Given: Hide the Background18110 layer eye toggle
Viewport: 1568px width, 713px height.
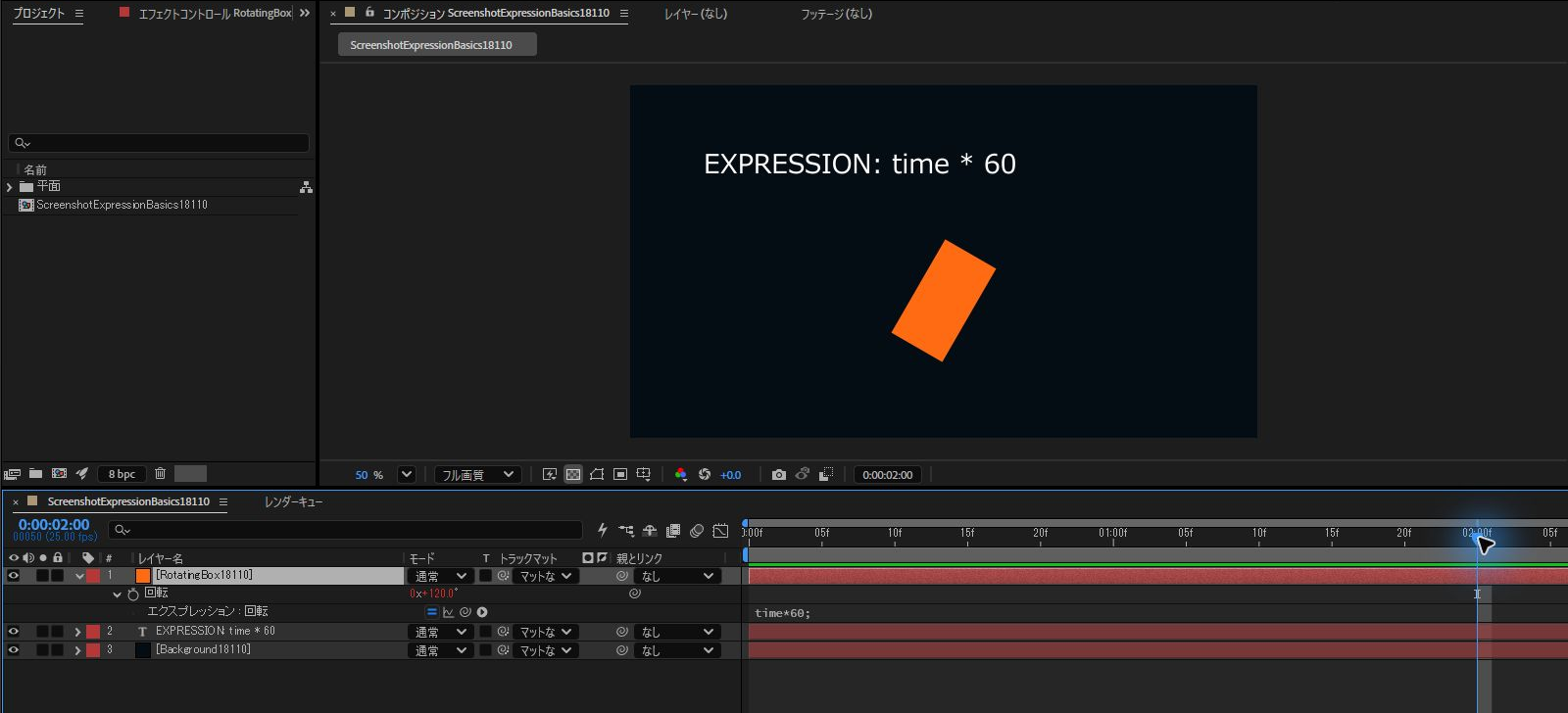Looking at the screenshot, I should [x=14, y=650].
